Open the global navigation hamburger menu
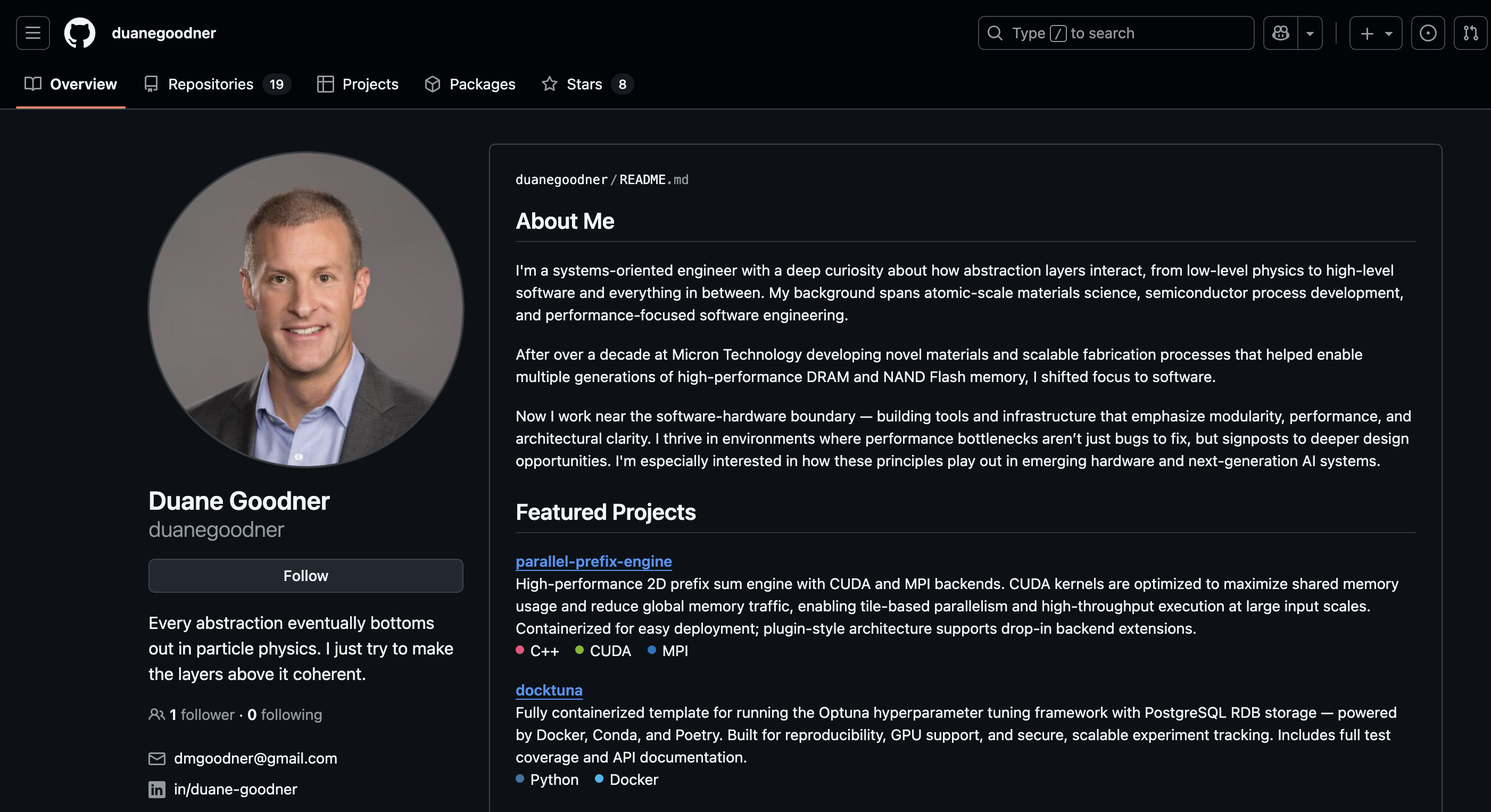 [x=32, y=33]
